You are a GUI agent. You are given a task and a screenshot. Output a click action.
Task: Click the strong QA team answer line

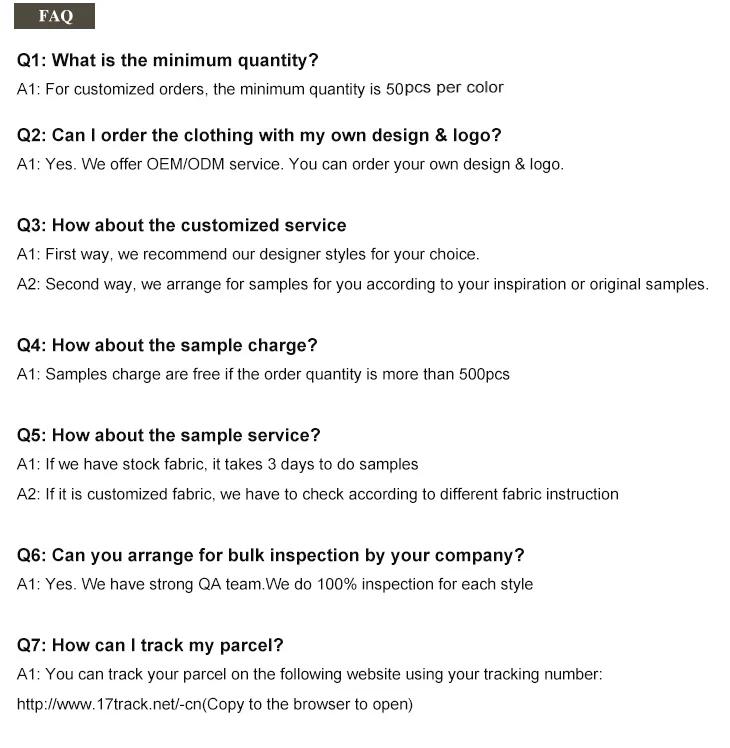275,584
